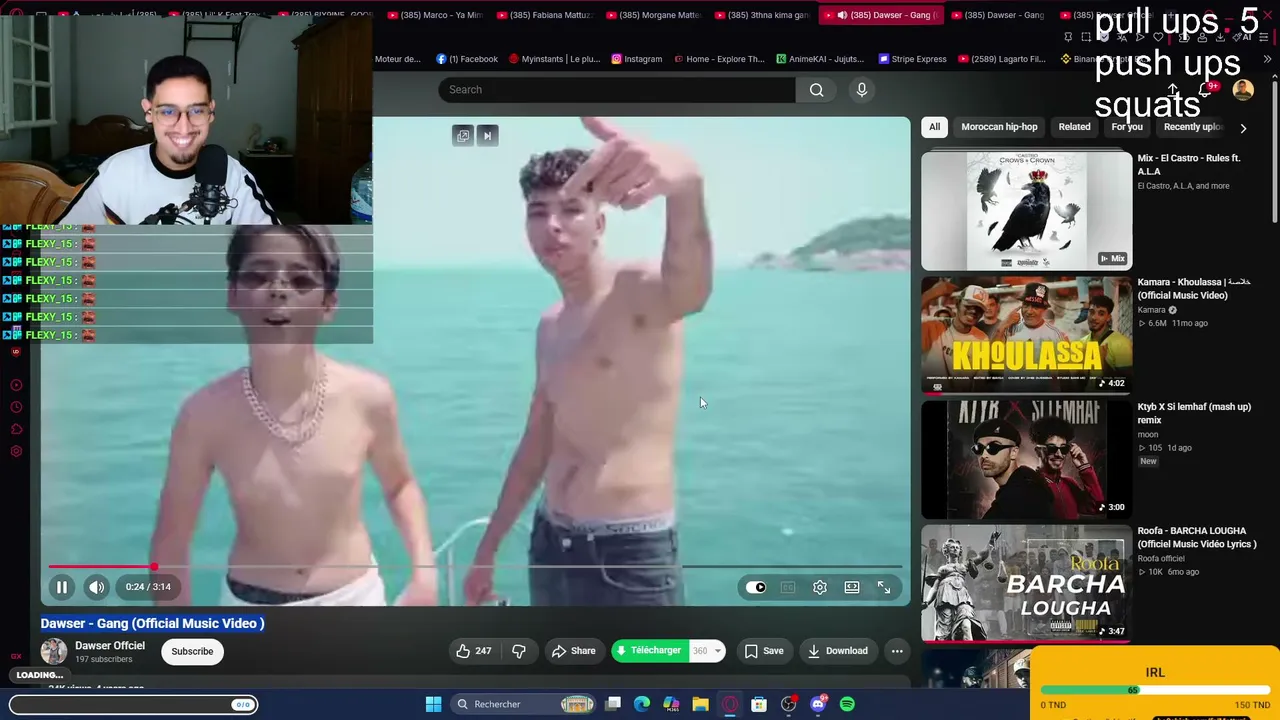
Task: Open the Opera GX sidebar history clock
Action: click(16, 407)
